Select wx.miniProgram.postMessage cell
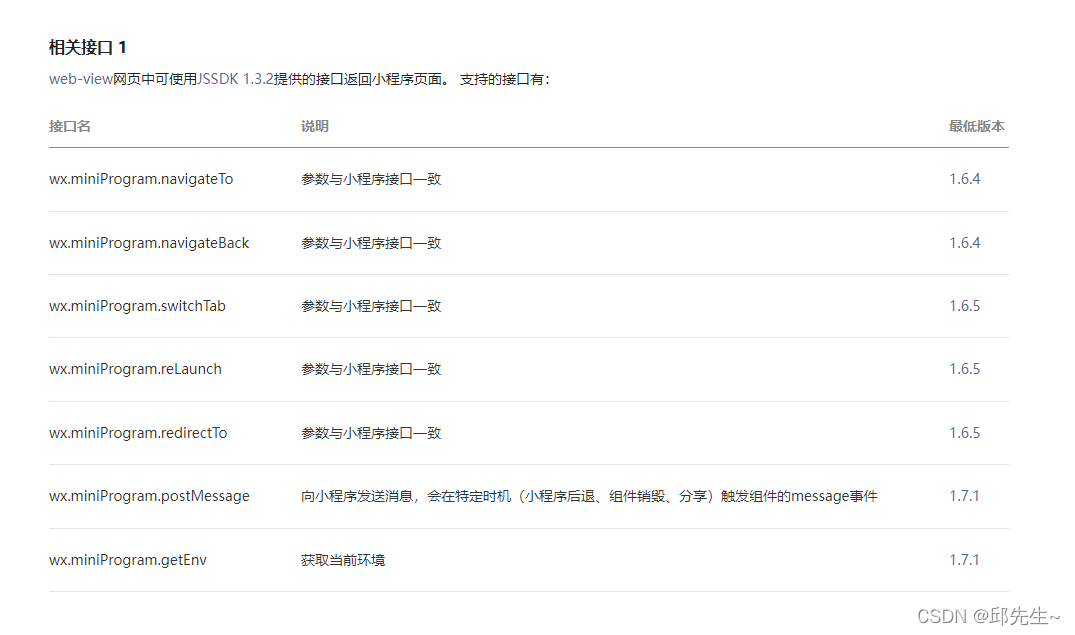The width and height of the screenshot is (1075, 635). pyautogui.click(x=149, y=496)
